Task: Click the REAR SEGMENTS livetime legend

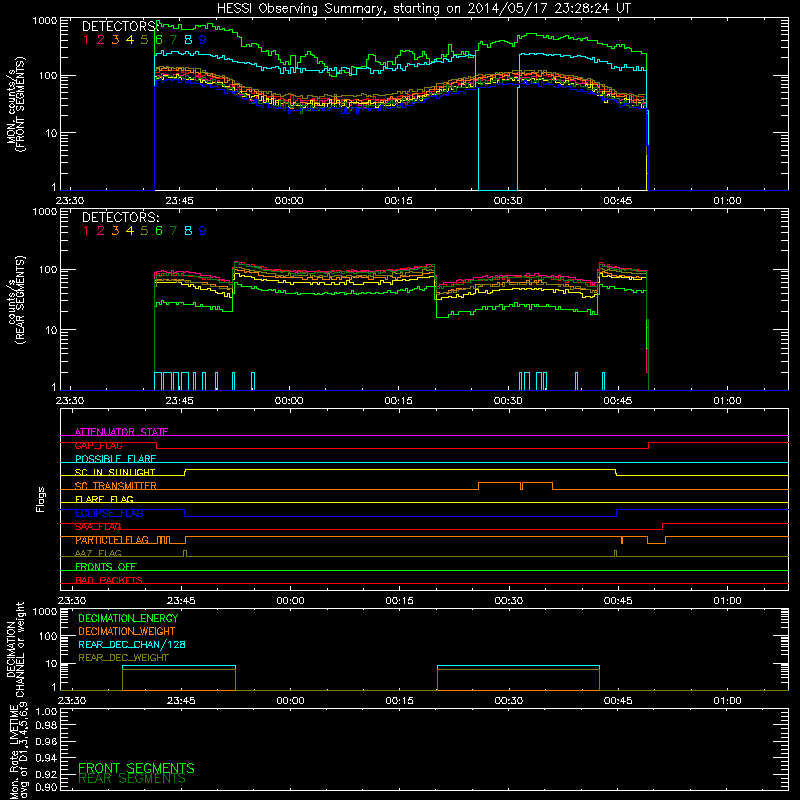Action: click(132, 779)
